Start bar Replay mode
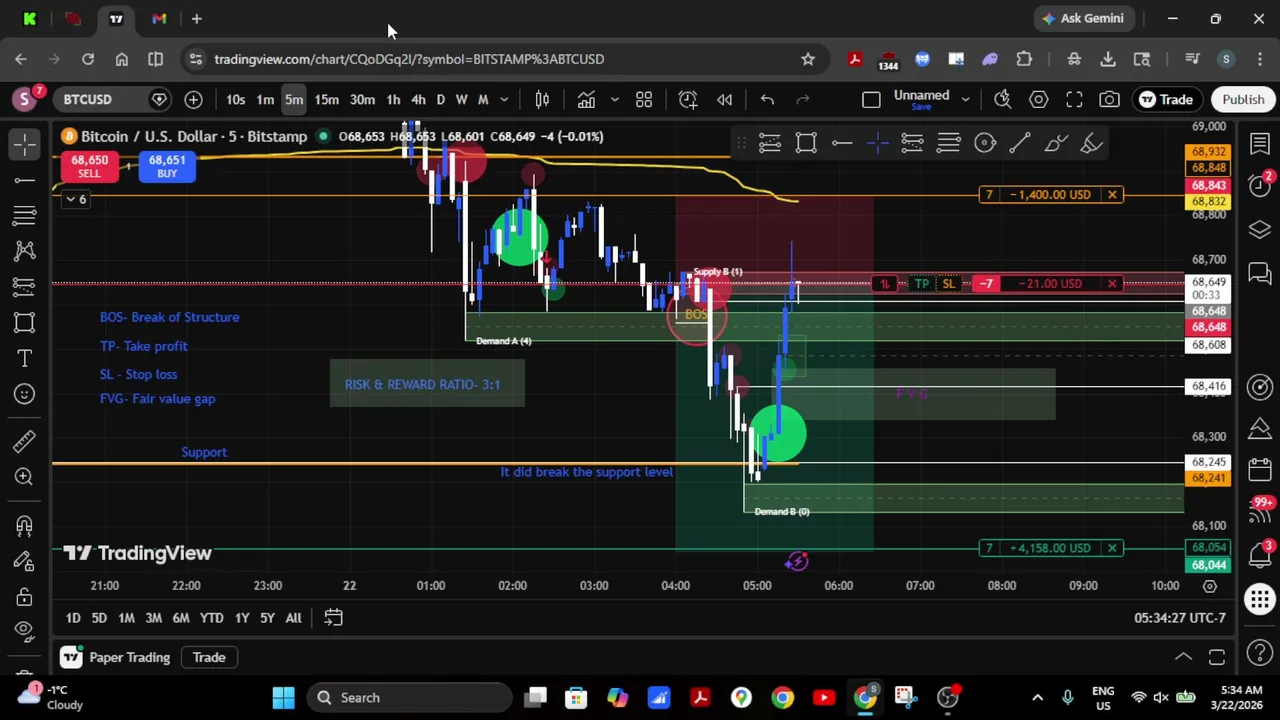Screen dimensions: 1280x720 [725, 99]
